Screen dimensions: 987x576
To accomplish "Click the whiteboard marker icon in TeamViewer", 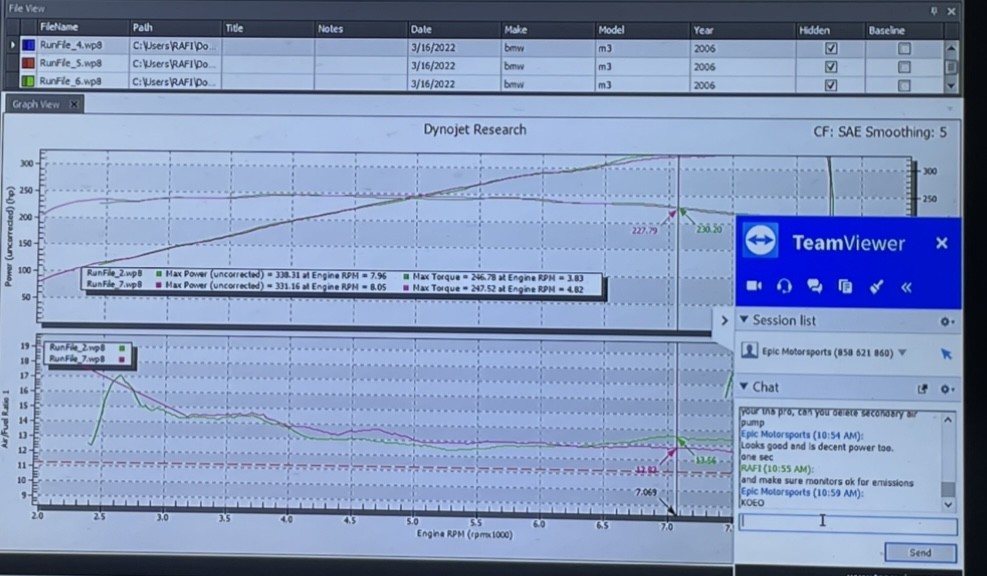I will tap(876, 286).
